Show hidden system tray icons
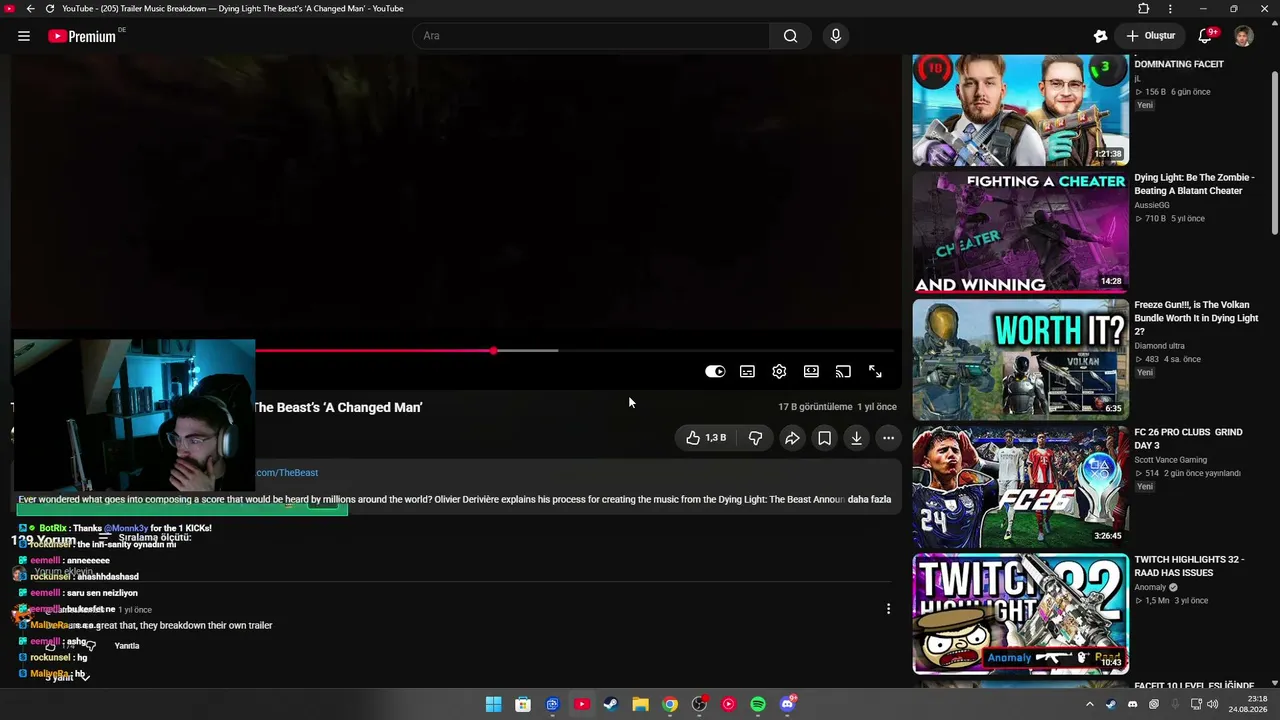 pyautogui.click(x=1090, y=705)
